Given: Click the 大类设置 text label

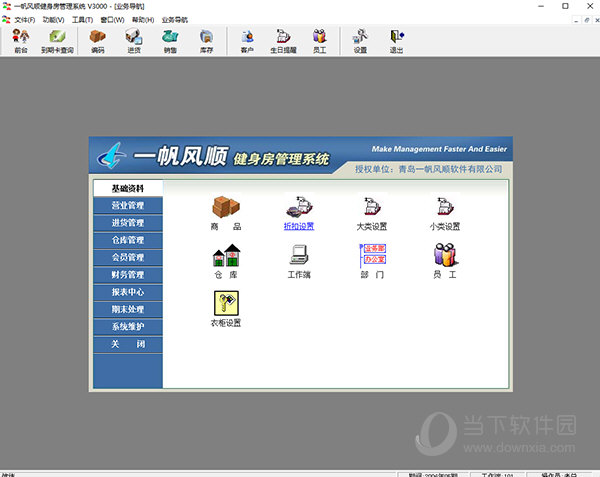Looking at the screenshot, I should (x=372, y=226).
